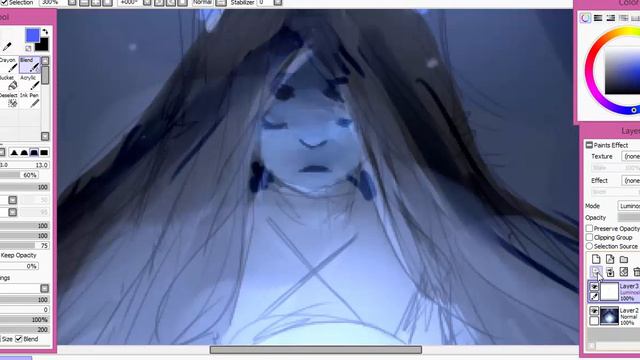Viewport: 640px width, 360px height.
Task: Toggle the brush Blend checkbox
Action: click(x=19, y=339)
